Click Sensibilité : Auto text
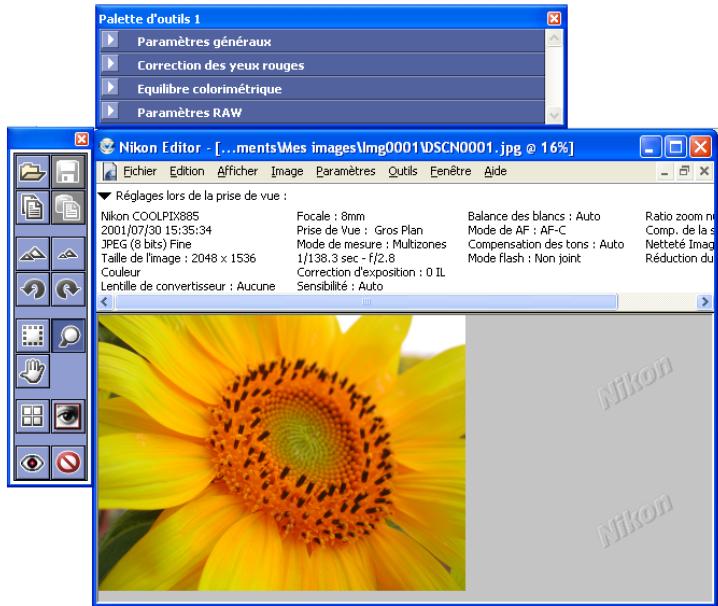The image size is (718, 606). 340,286
